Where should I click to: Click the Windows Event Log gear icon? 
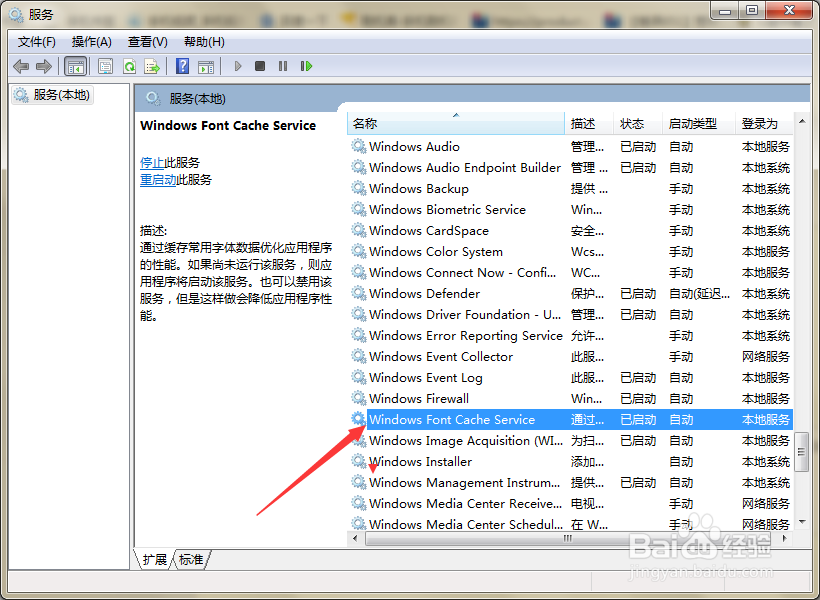(x=359, y=377)
